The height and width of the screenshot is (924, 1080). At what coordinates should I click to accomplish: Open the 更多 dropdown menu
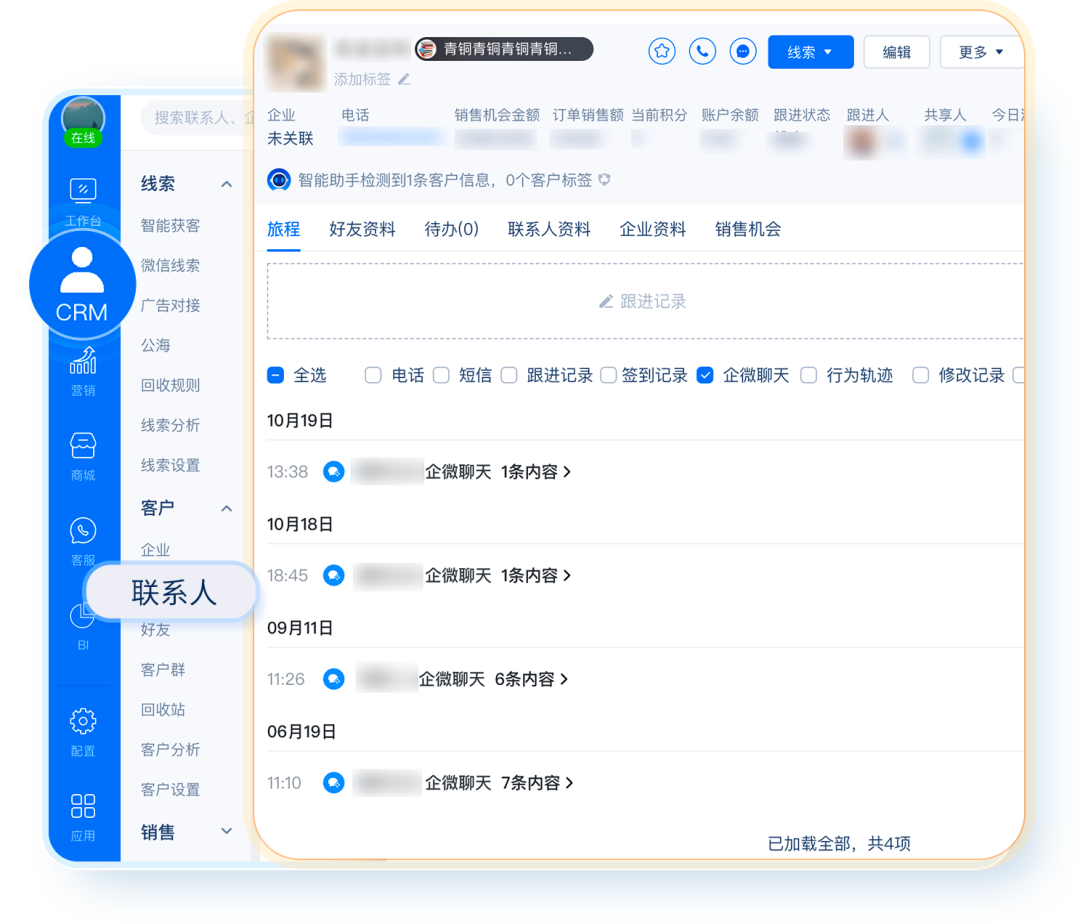[x=981, y=52]
